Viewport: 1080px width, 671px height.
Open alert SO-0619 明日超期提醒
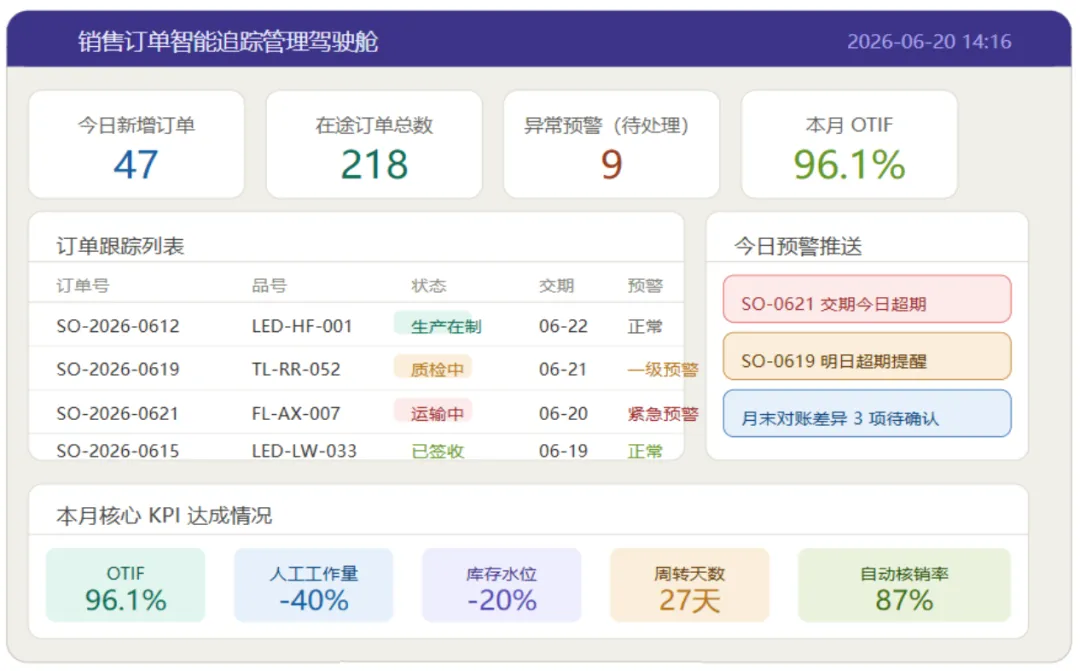[x=867, y=356]
